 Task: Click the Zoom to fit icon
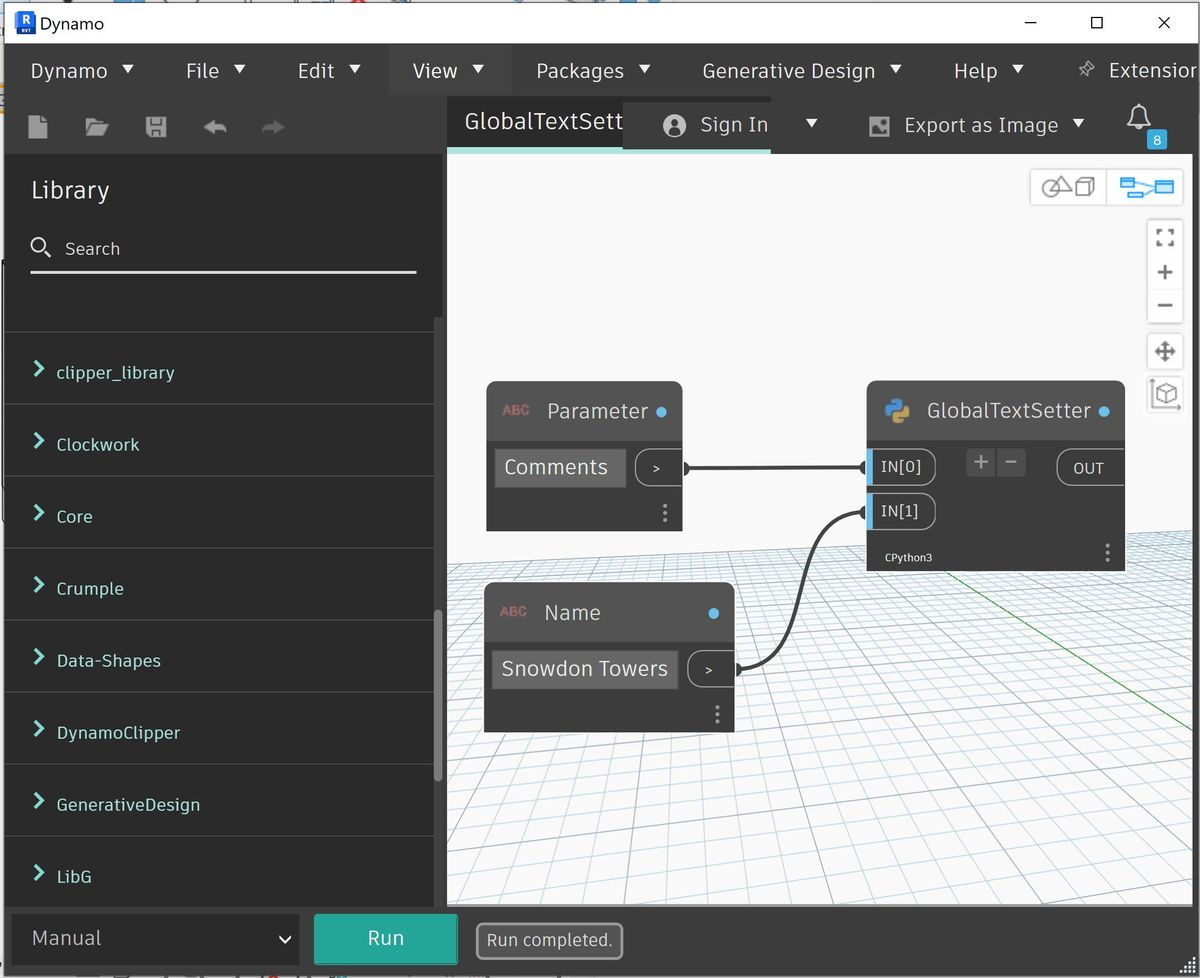1164,238
